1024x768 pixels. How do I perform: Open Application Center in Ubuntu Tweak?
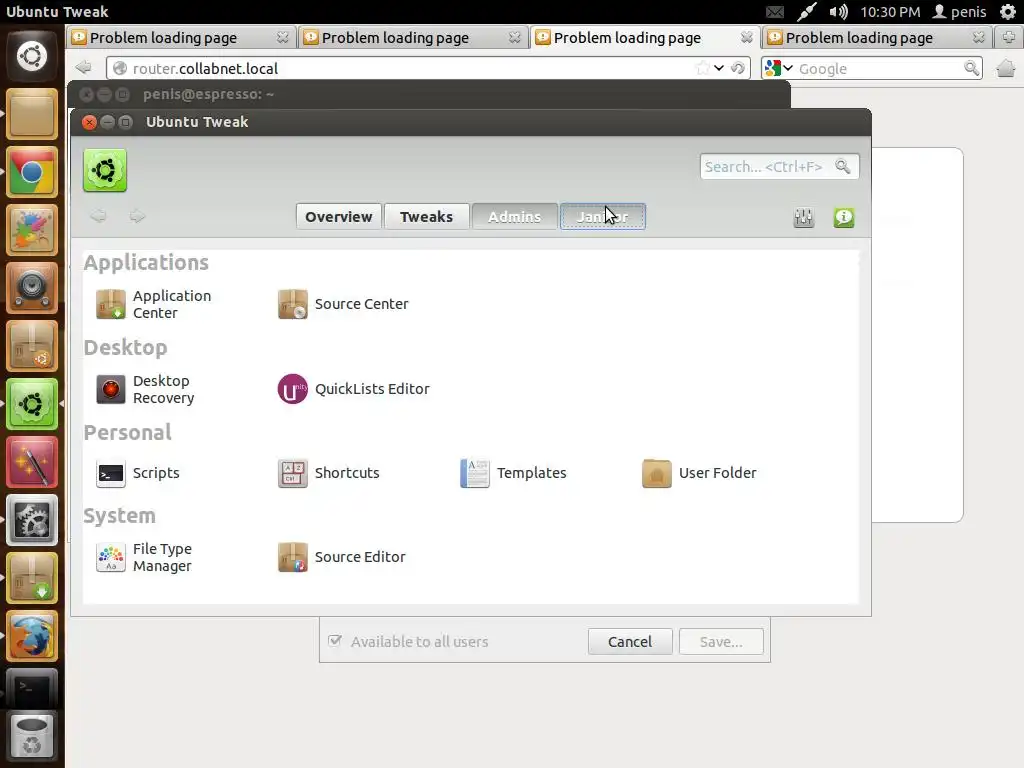153,304
